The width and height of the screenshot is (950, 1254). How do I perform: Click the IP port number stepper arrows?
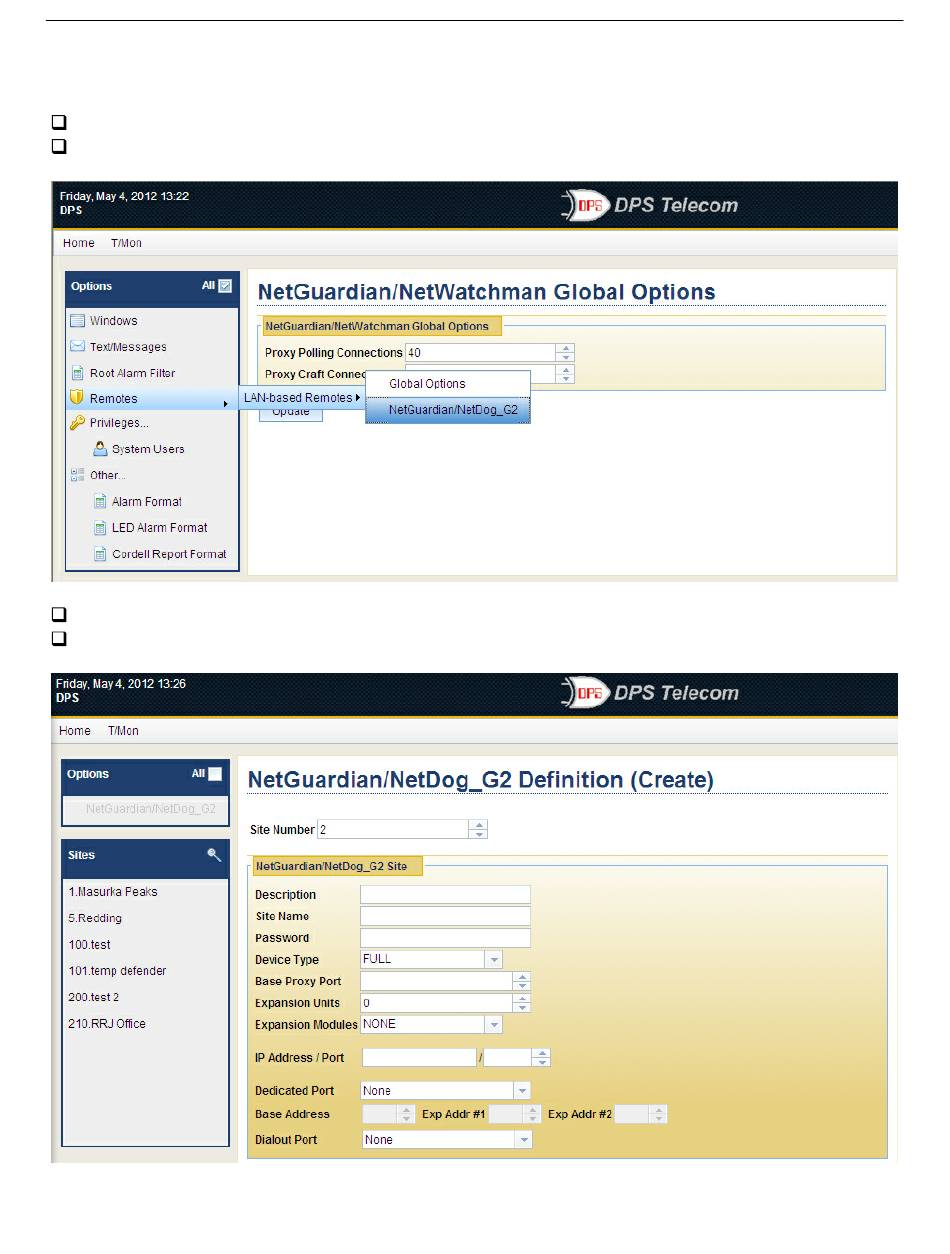coord(541,1058)
